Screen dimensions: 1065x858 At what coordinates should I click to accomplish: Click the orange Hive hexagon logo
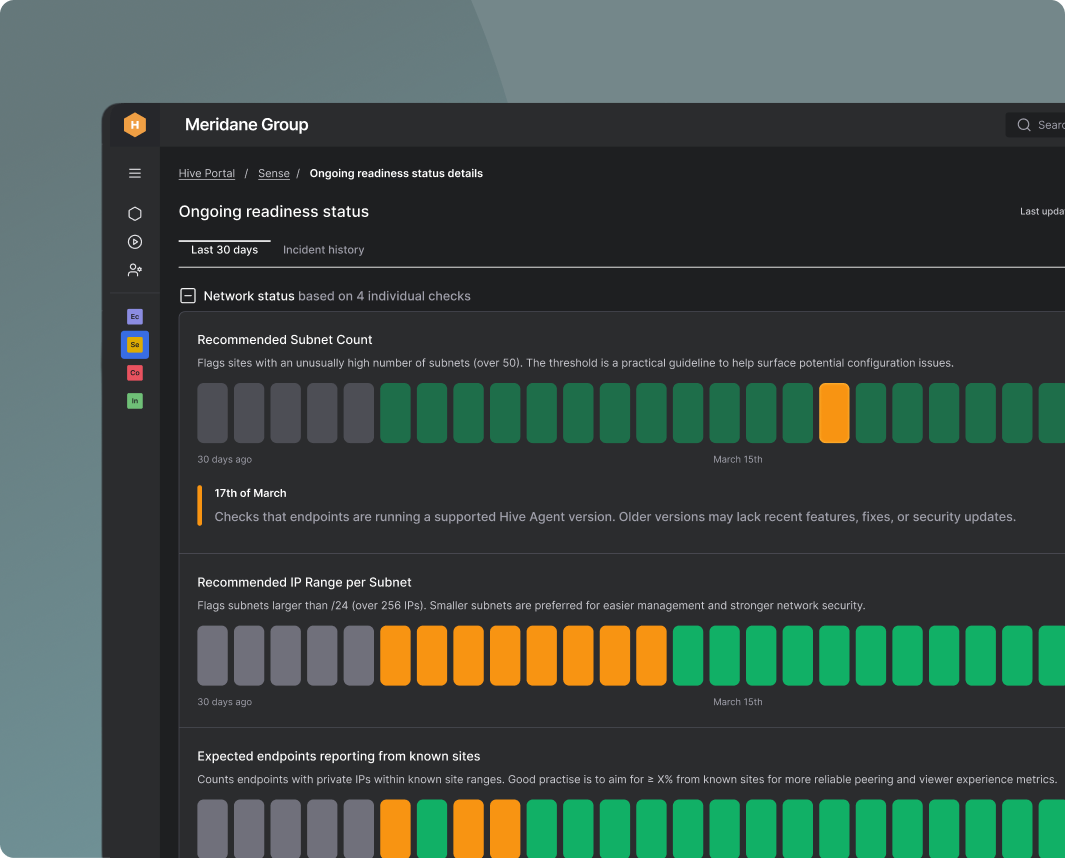134,125
